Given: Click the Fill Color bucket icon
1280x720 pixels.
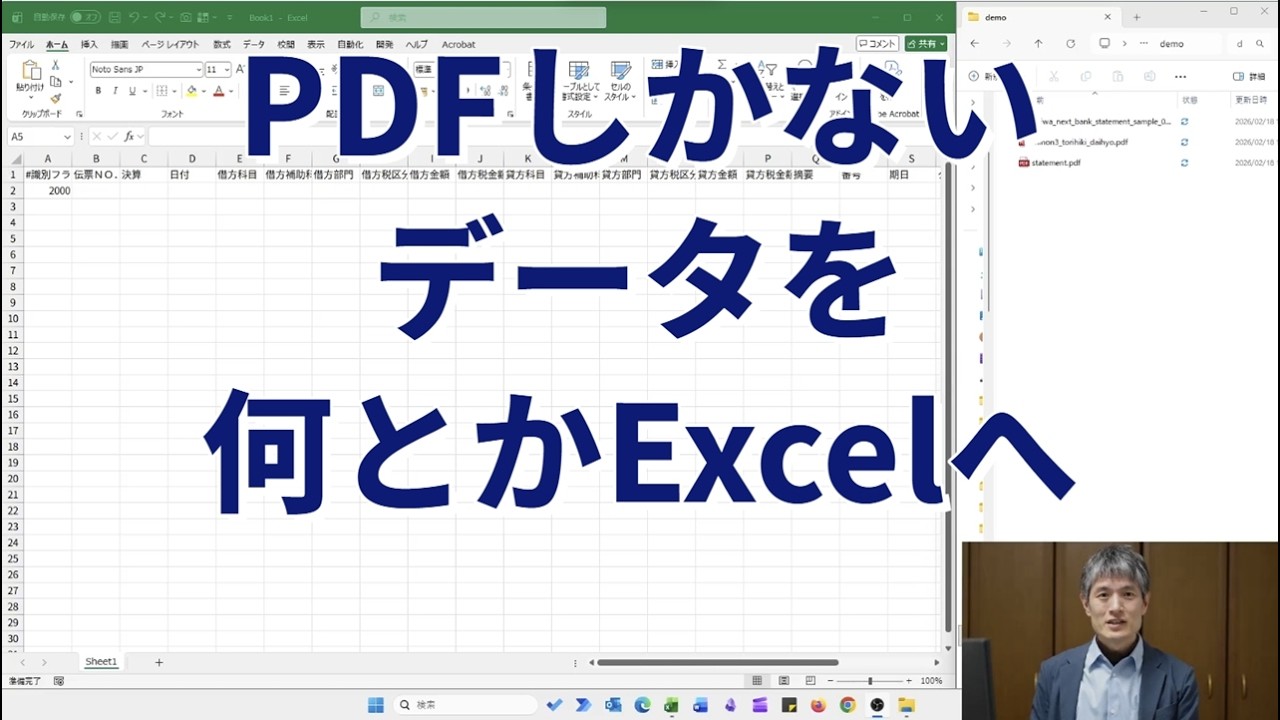Looking at the screenshot, I should click(191, 91).
